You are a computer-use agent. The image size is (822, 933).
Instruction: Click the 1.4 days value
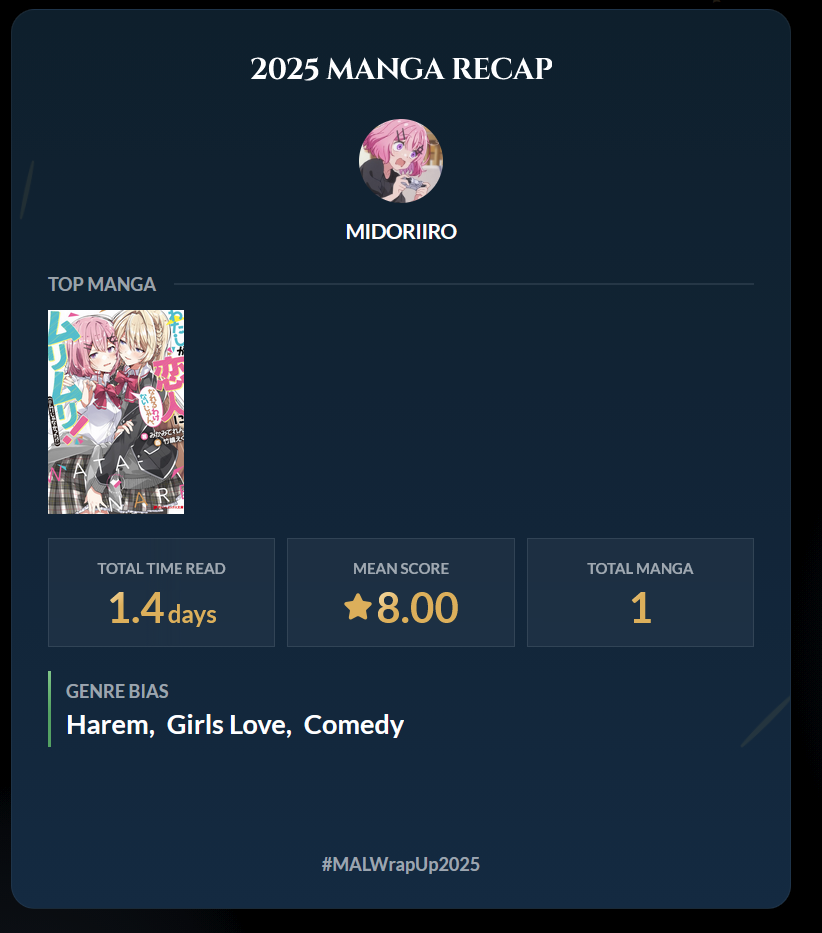tap(162, 608)
